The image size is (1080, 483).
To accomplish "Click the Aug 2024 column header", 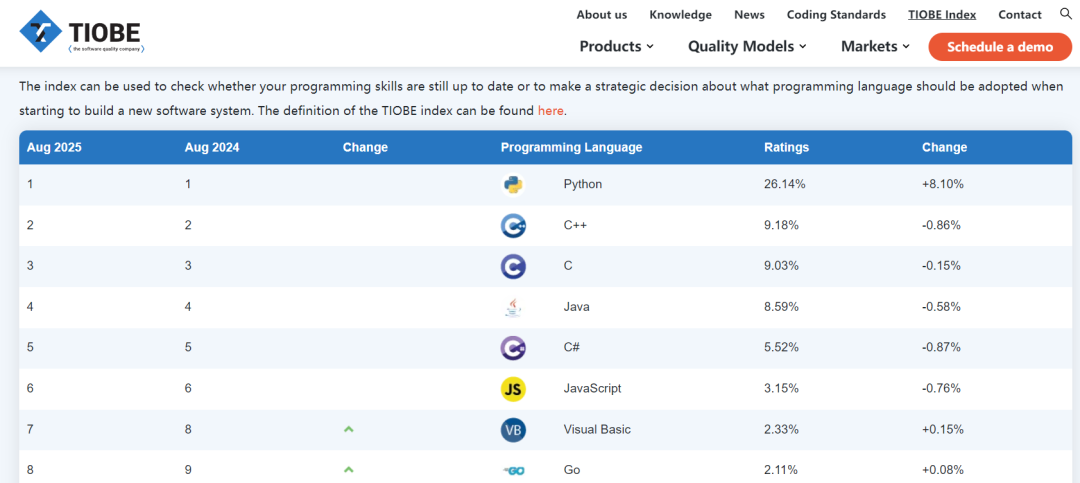I will (x=212, y=147).
